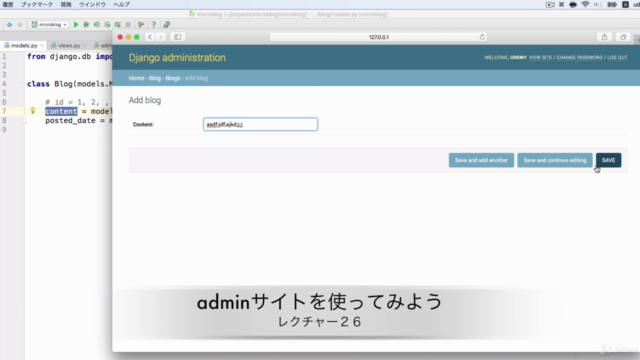Click the battery icon in menu bar
The width and height of the screenshot is (640, 360).
(612, 4)
